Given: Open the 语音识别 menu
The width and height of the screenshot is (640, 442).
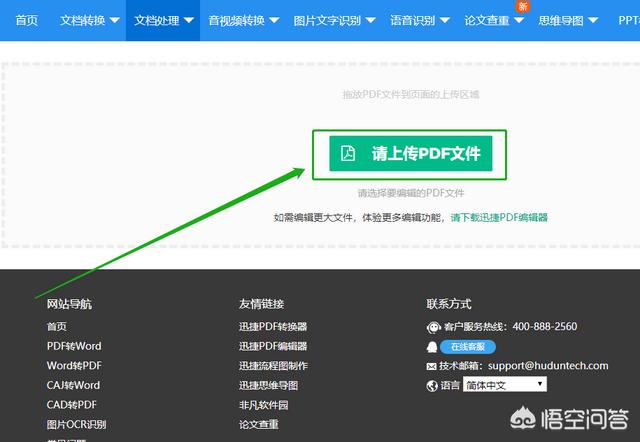Looking at the screenshot, I should tap(413, 20).
